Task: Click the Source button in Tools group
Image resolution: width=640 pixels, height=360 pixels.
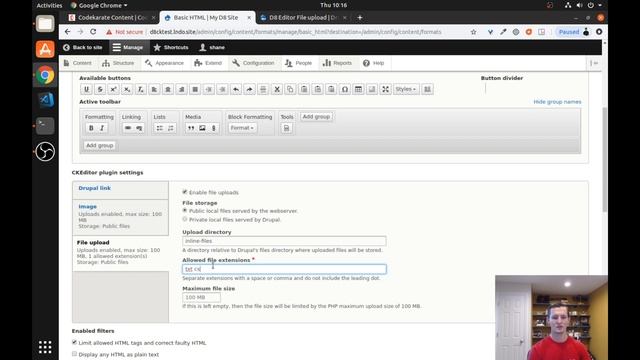Action: [x=287, y=128]
